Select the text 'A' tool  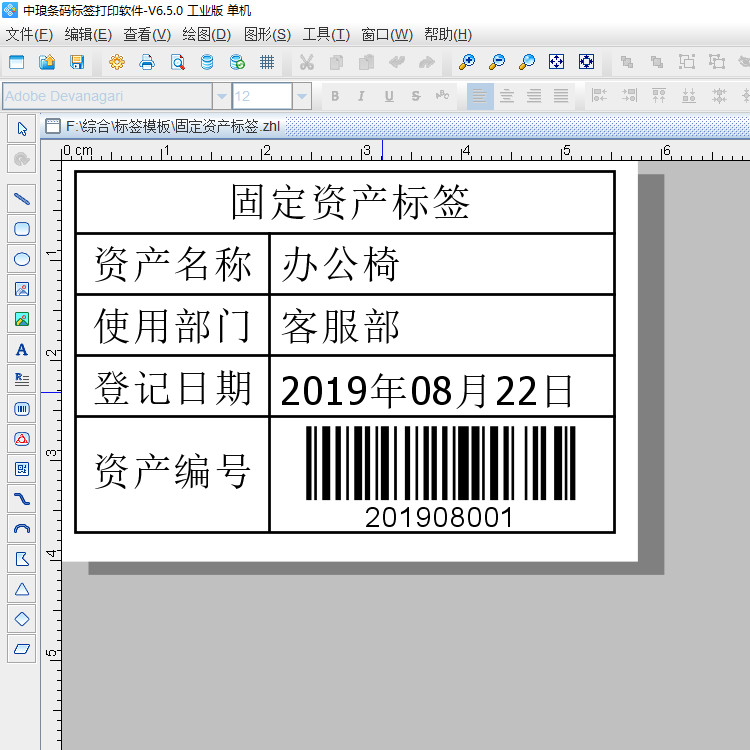[22, 350]
